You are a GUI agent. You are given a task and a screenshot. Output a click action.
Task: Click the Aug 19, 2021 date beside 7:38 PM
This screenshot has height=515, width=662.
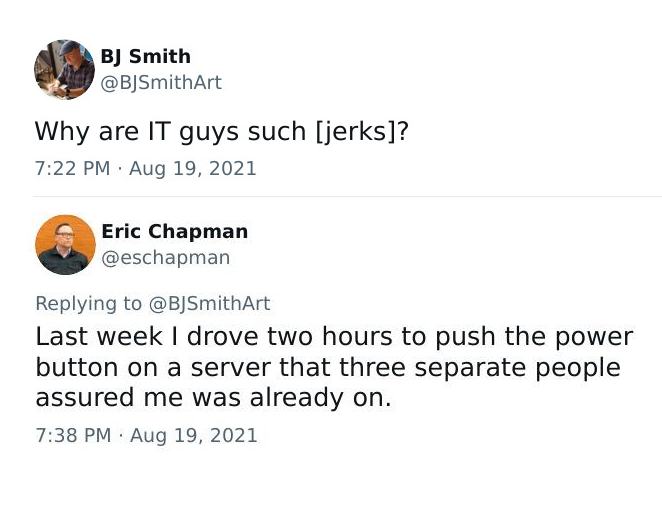coord(194,436)
